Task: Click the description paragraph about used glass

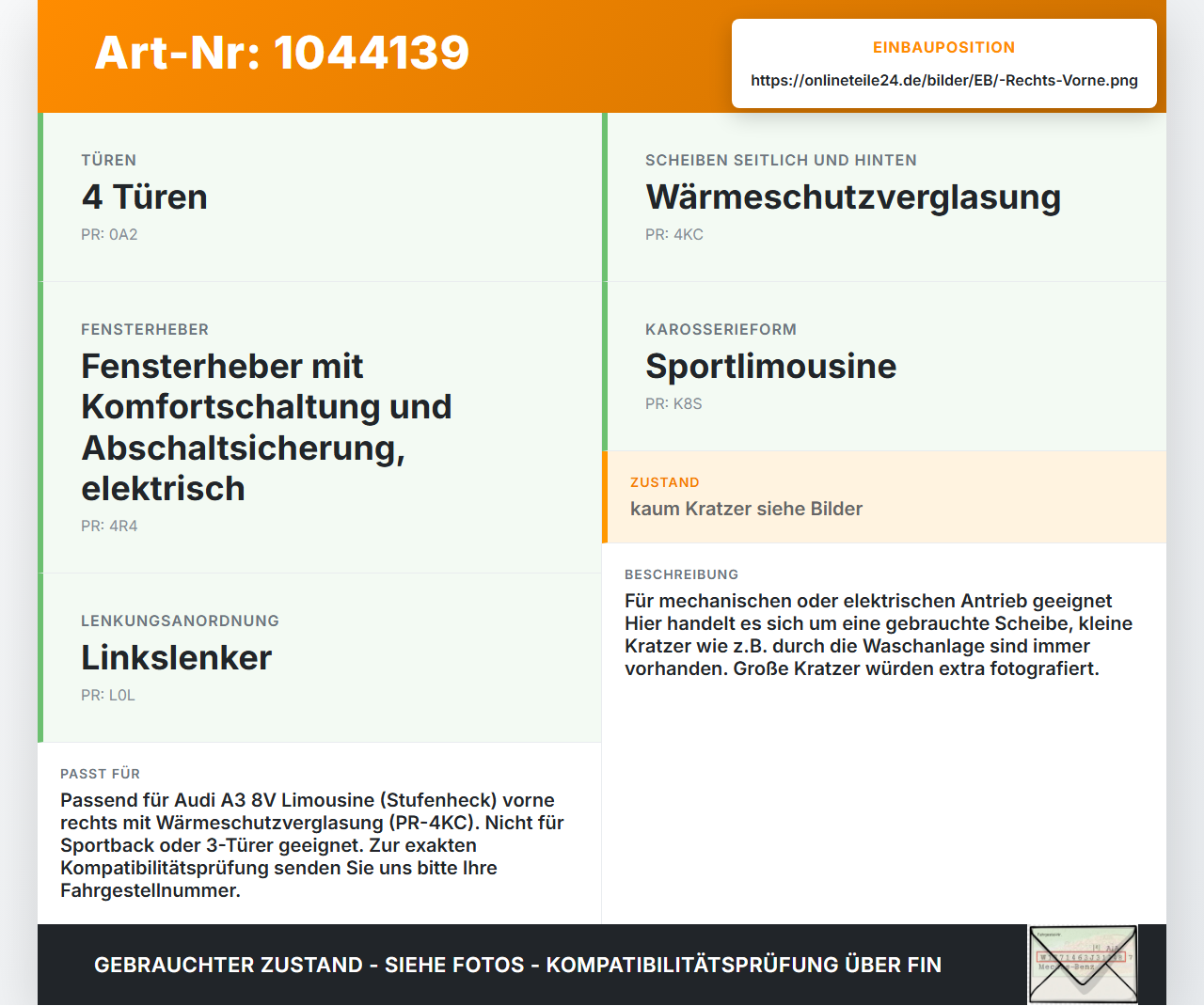Action: click(x=879, y=635)
